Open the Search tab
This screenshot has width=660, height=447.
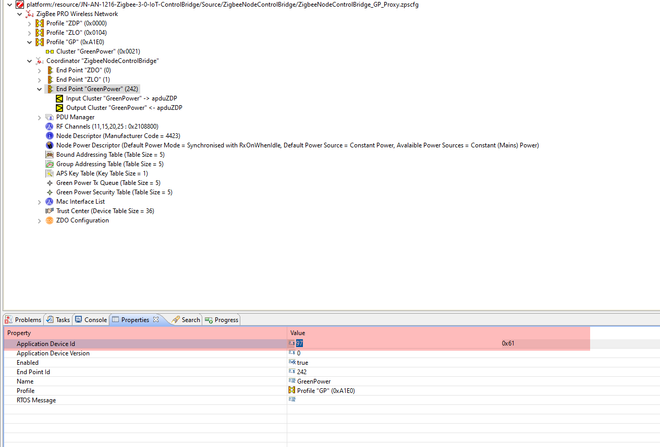[186, 320]
